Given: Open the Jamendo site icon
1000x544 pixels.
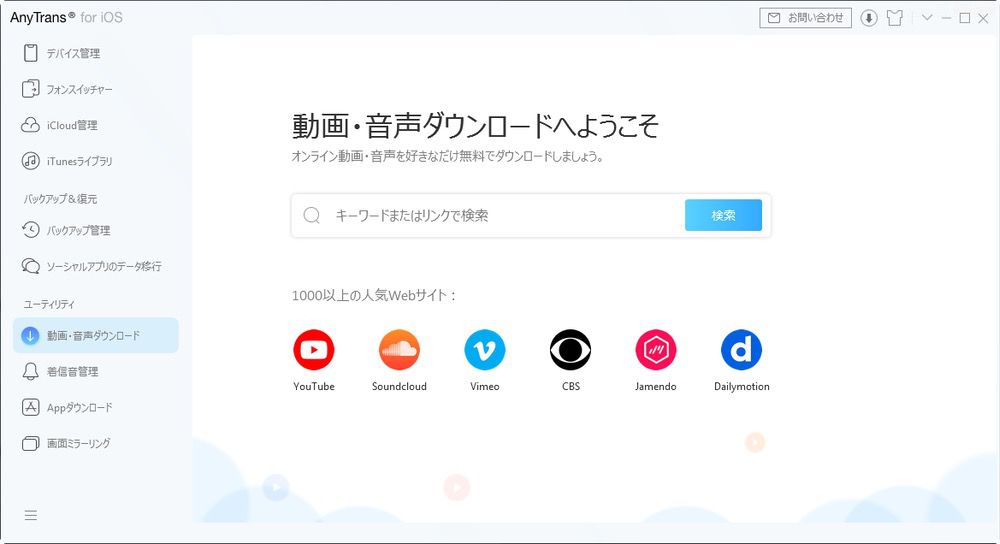Looking at the screenshot, I should 656,350.
